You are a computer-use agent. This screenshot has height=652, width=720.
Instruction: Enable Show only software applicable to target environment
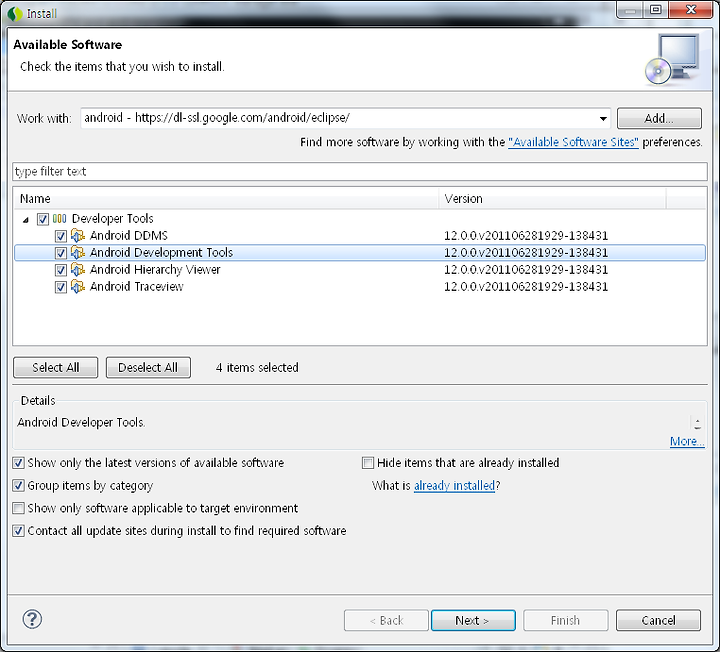point(18,508)
